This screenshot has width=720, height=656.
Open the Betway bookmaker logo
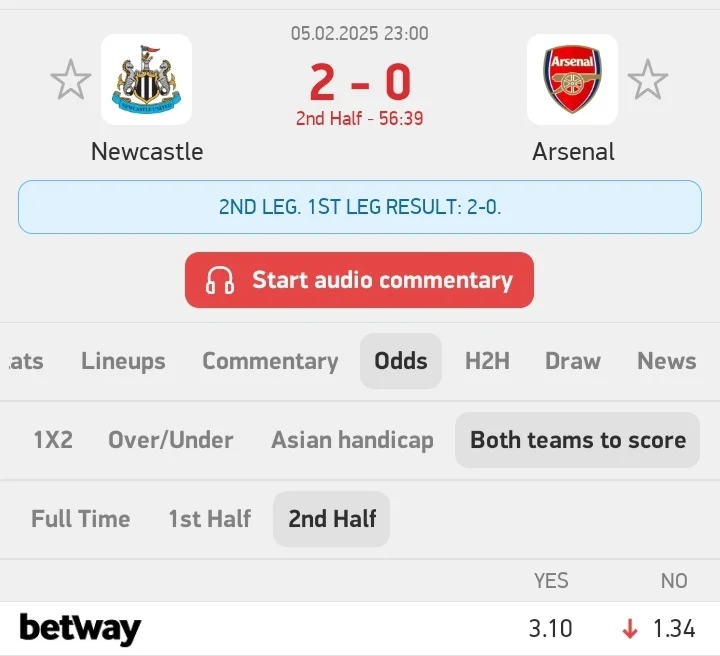(x=80, y=629)
